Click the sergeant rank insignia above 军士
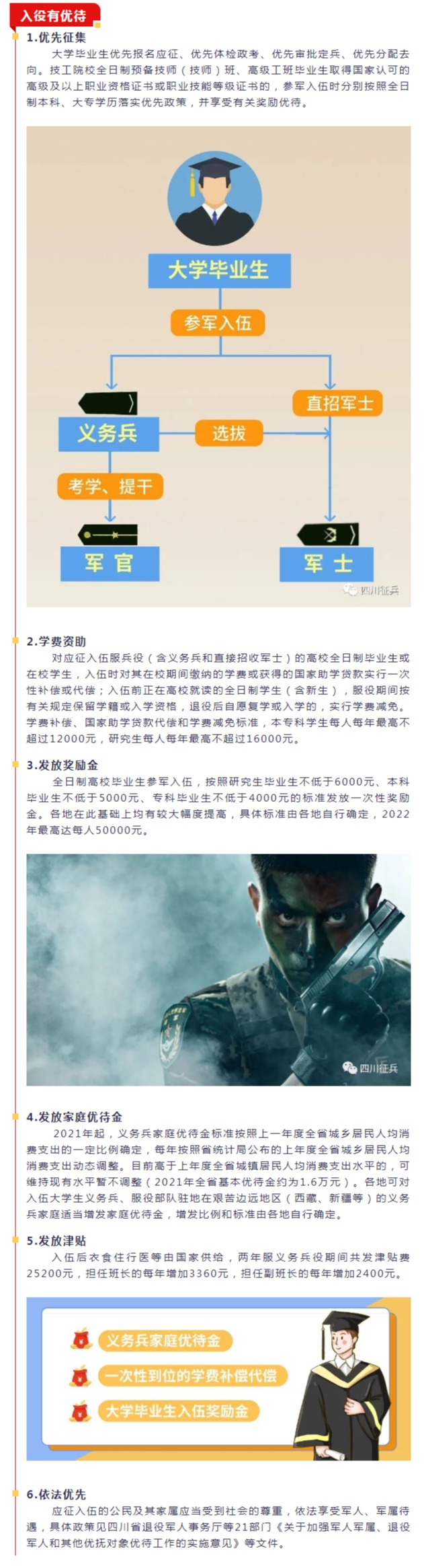 point(328,535)
